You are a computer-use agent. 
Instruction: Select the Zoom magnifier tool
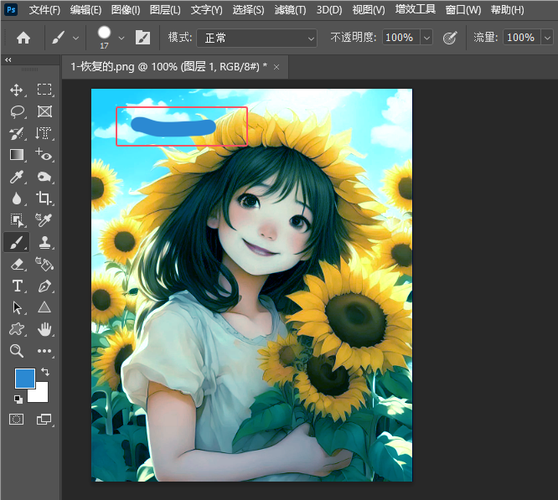coord(16,351)
